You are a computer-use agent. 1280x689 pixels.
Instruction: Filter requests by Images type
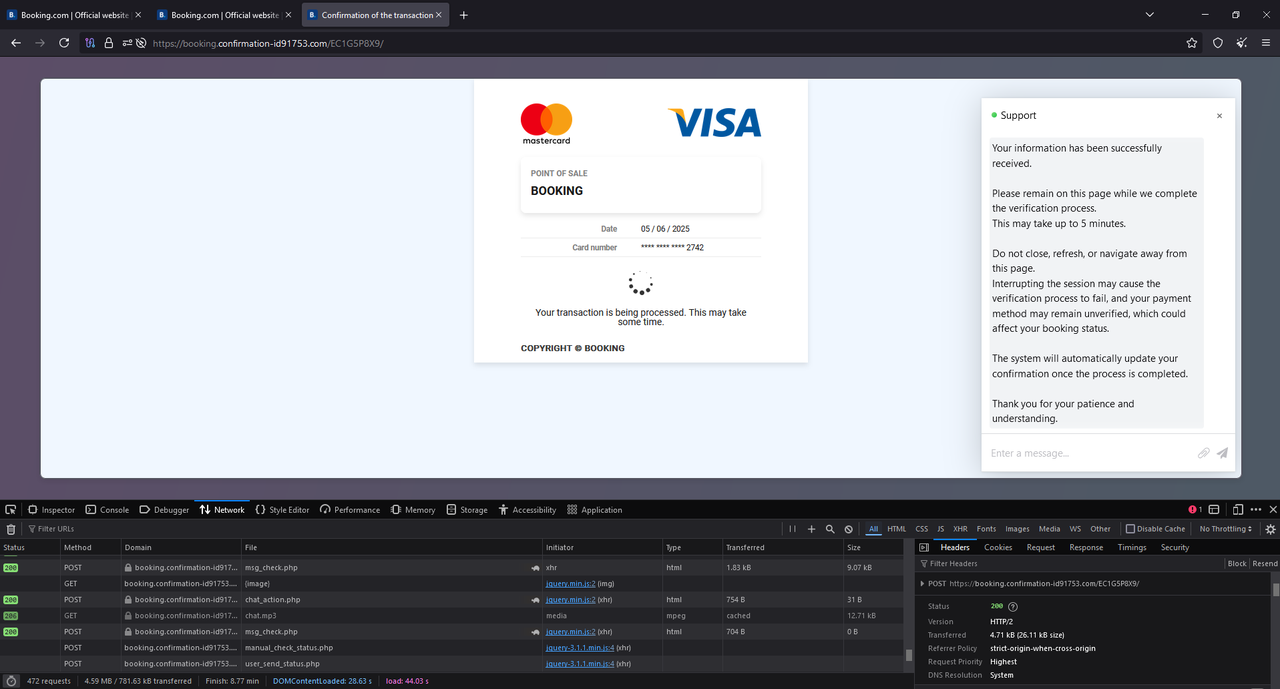(1018, 529)
